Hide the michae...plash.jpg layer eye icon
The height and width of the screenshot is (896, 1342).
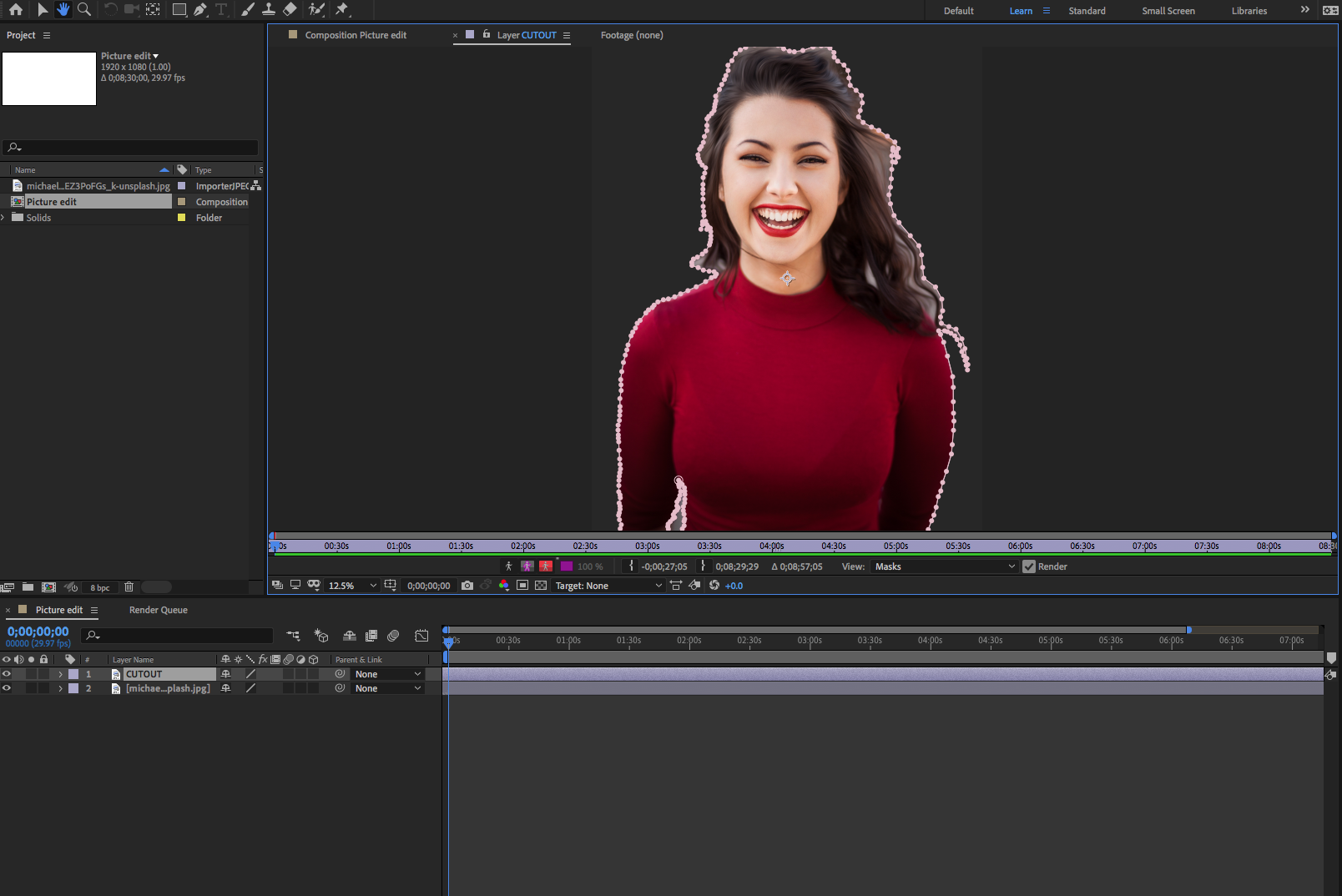(x=7, y=688)
